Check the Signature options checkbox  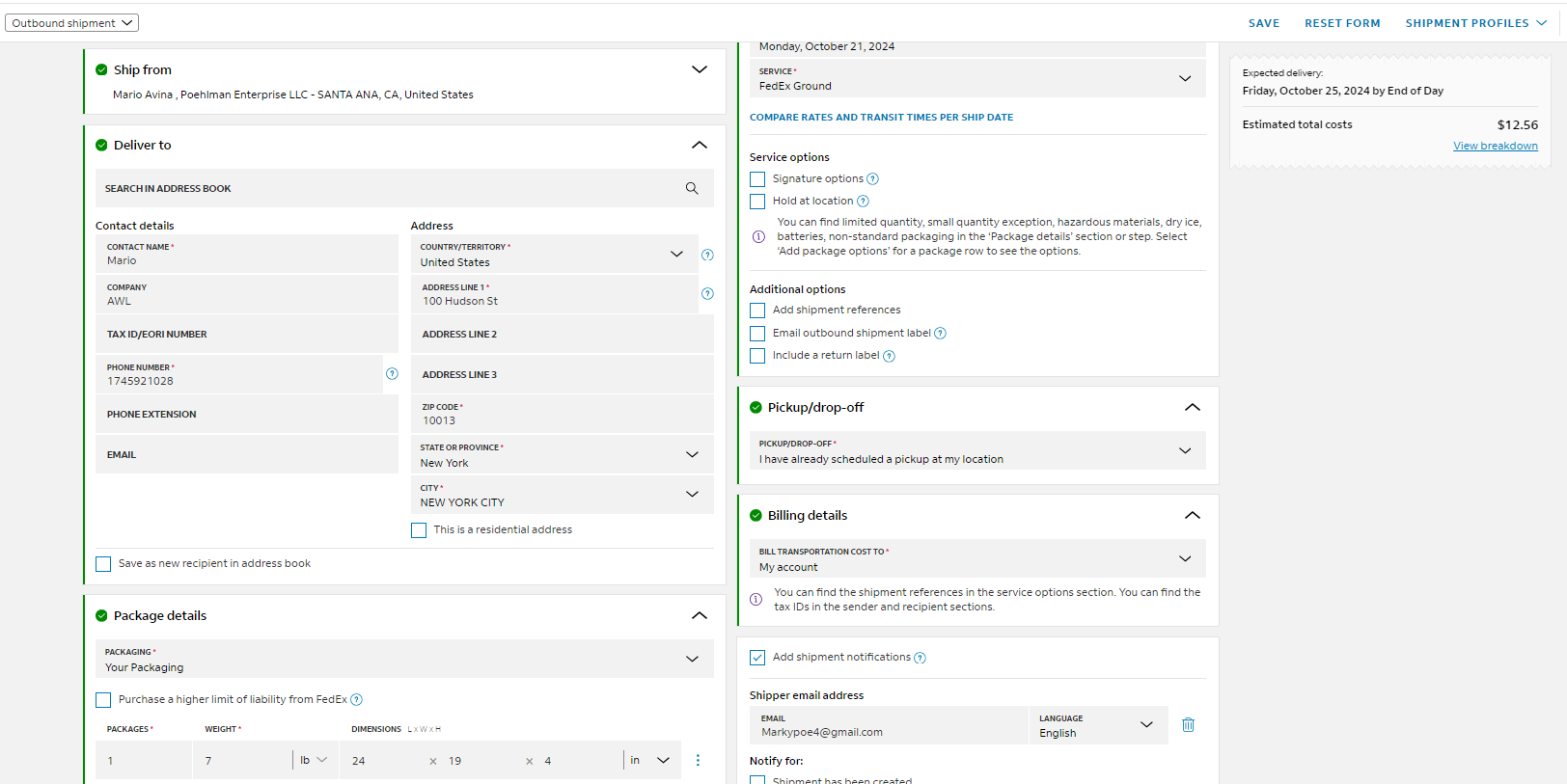tap(757, 179)
